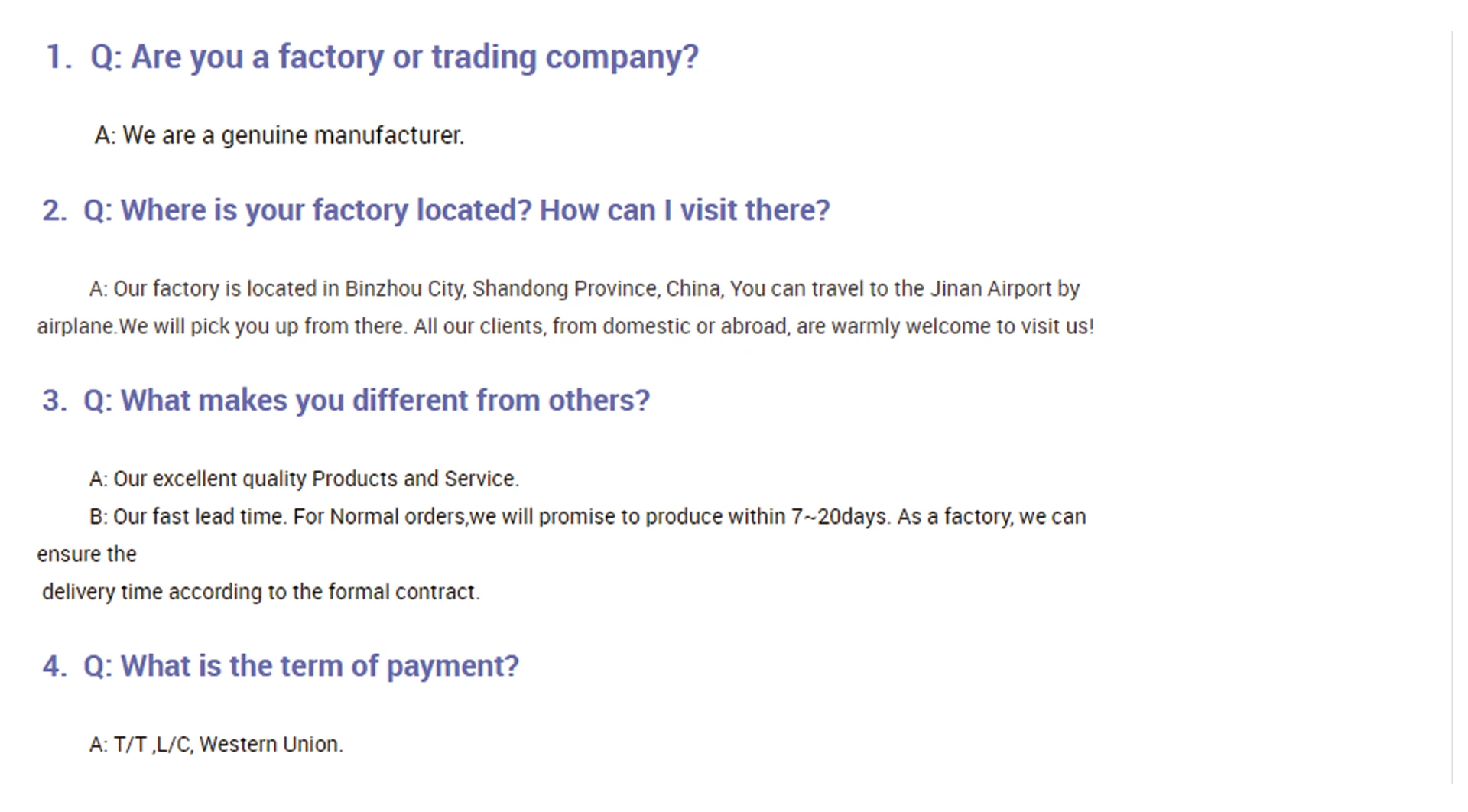The width and height of the screenshot is (1468, 812).
Task: Click "delivery time according to the formal contract."
Action: (x=261, y=592)
